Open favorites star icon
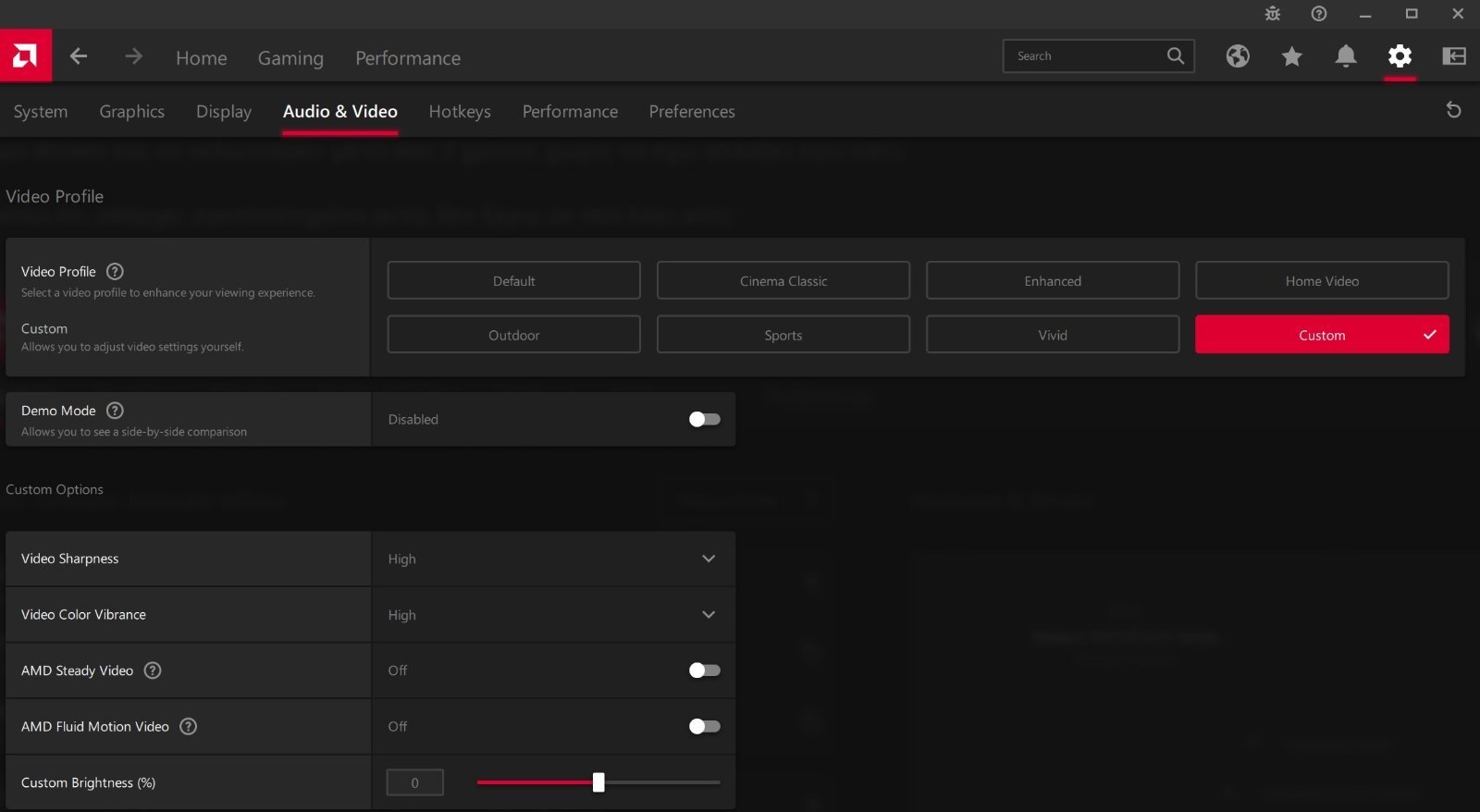The width and height of the screenshot is (1480, 812). (x=1291, y=56)
